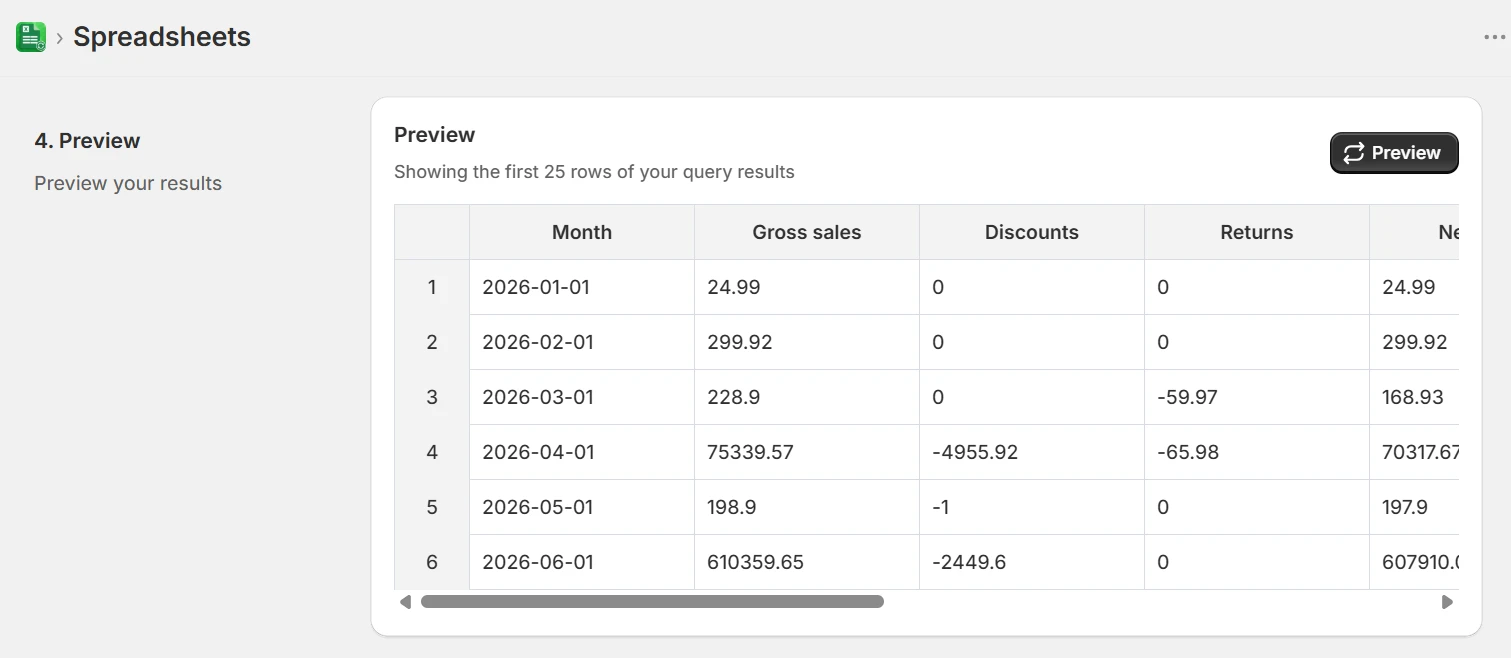Select the Month column header
1511x658 pixels.
click(x=582, y=232)
